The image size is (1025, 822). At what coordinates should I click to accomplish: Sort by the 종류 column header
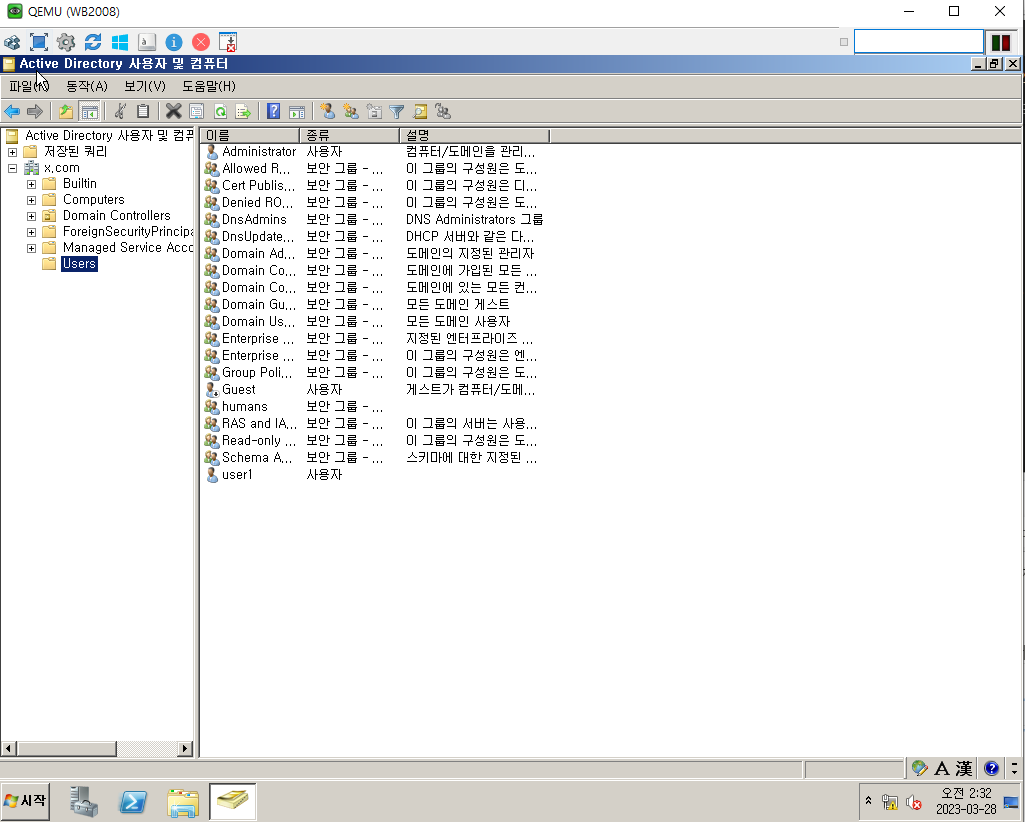coord(349,135)
